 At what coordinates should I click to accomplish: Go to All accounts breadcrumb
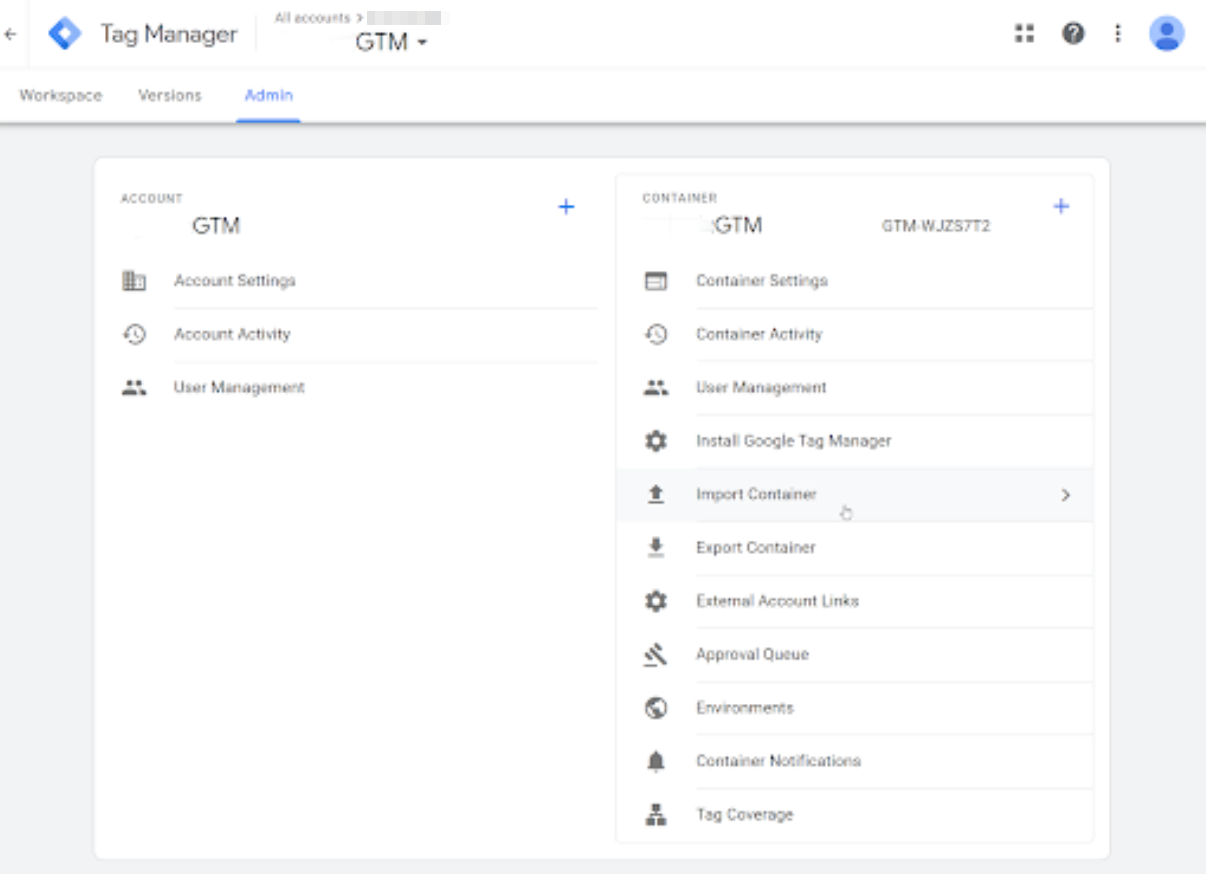(x=313, y=18)
